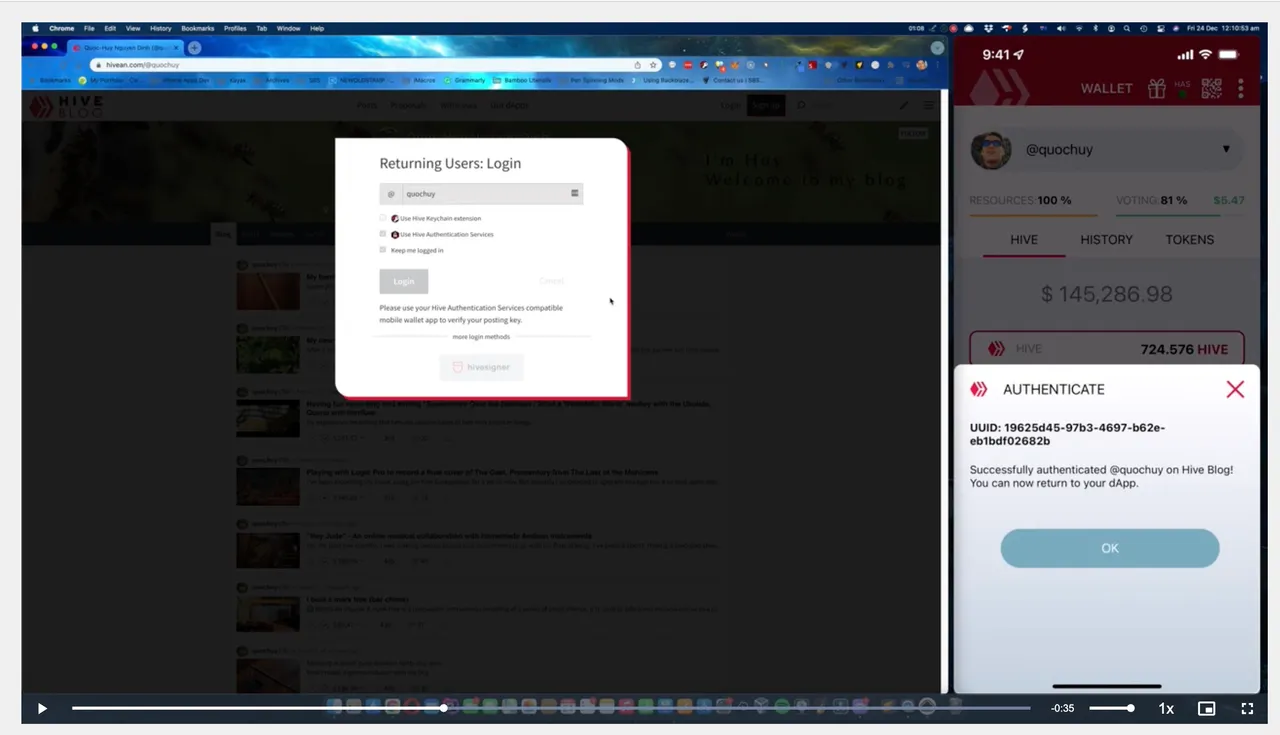The height and width of the screenshot is (735, 1280).
Task: Open the Help menu in the menu bar
Action: pos(317,28)
